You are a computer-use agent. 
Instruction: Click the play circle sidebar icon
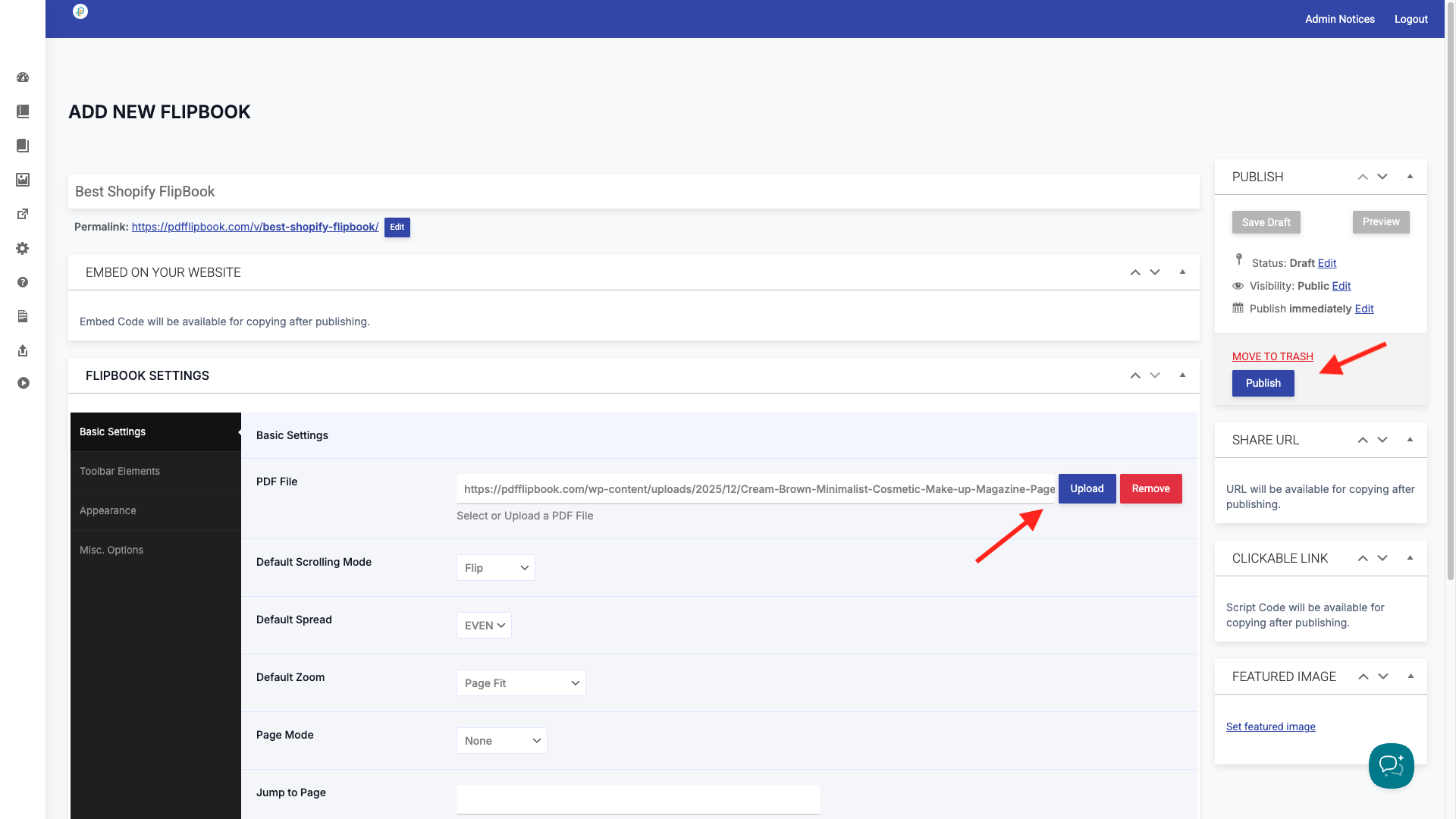[23, 383]
